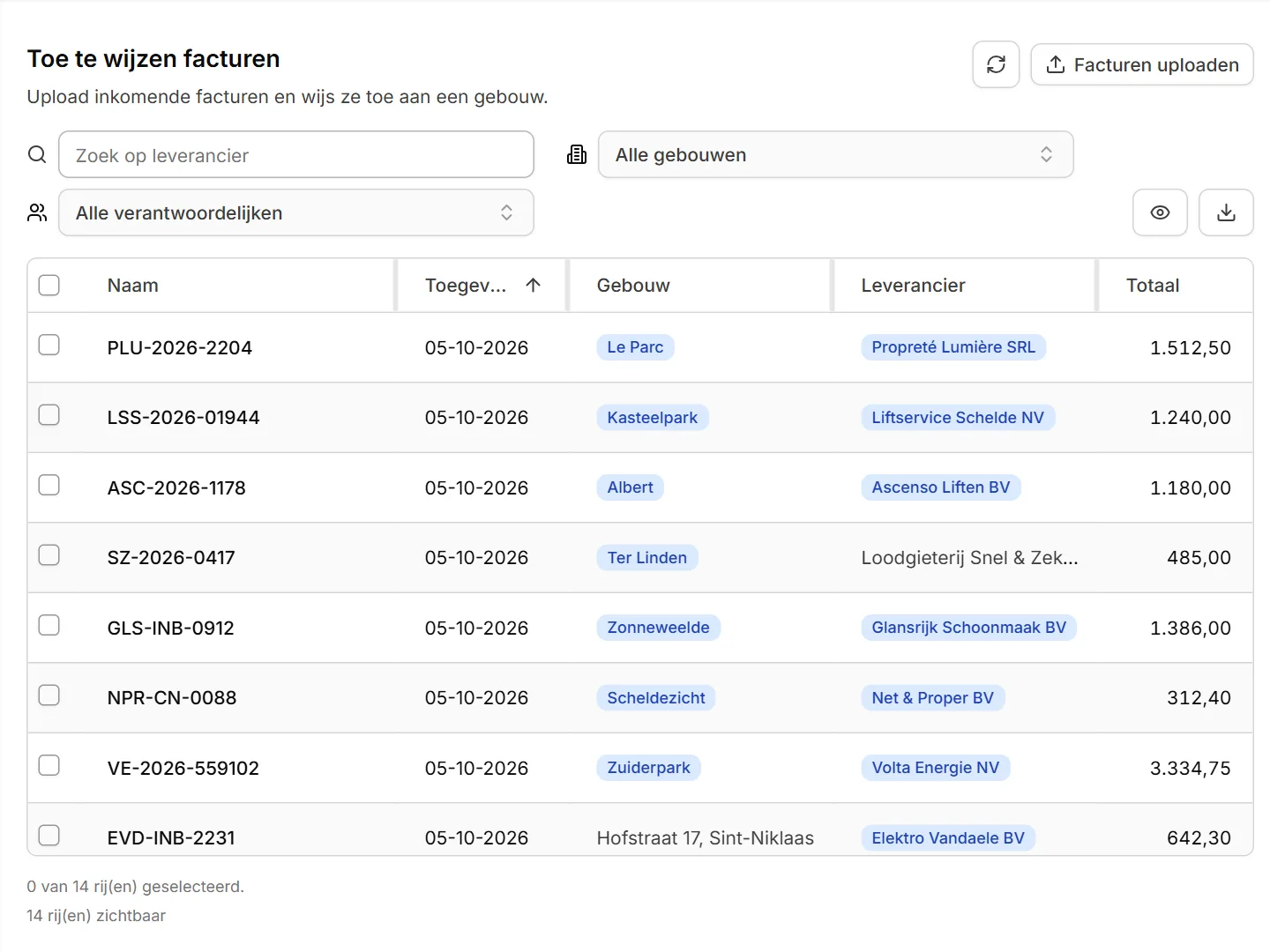This screenshot has width=1270, height=952.
Task: Open the Alle verantwoordelijken dropdown
Action: [296, 212]
